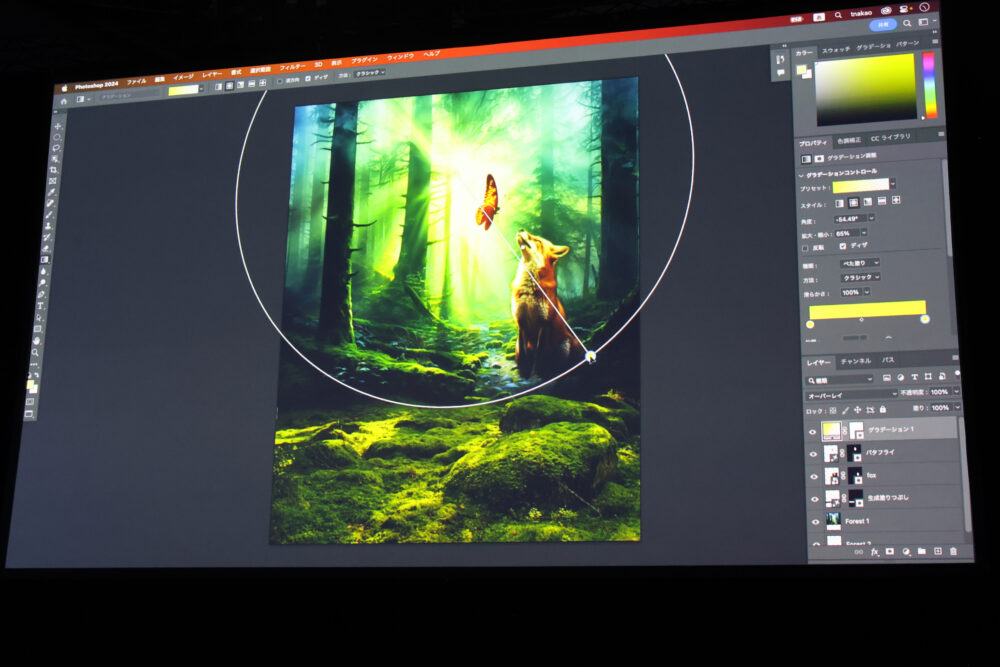This screenshot has width=1000, height=667.
Task: Expand the 不透明度 opacity dropdown
Action: point(956,392)
